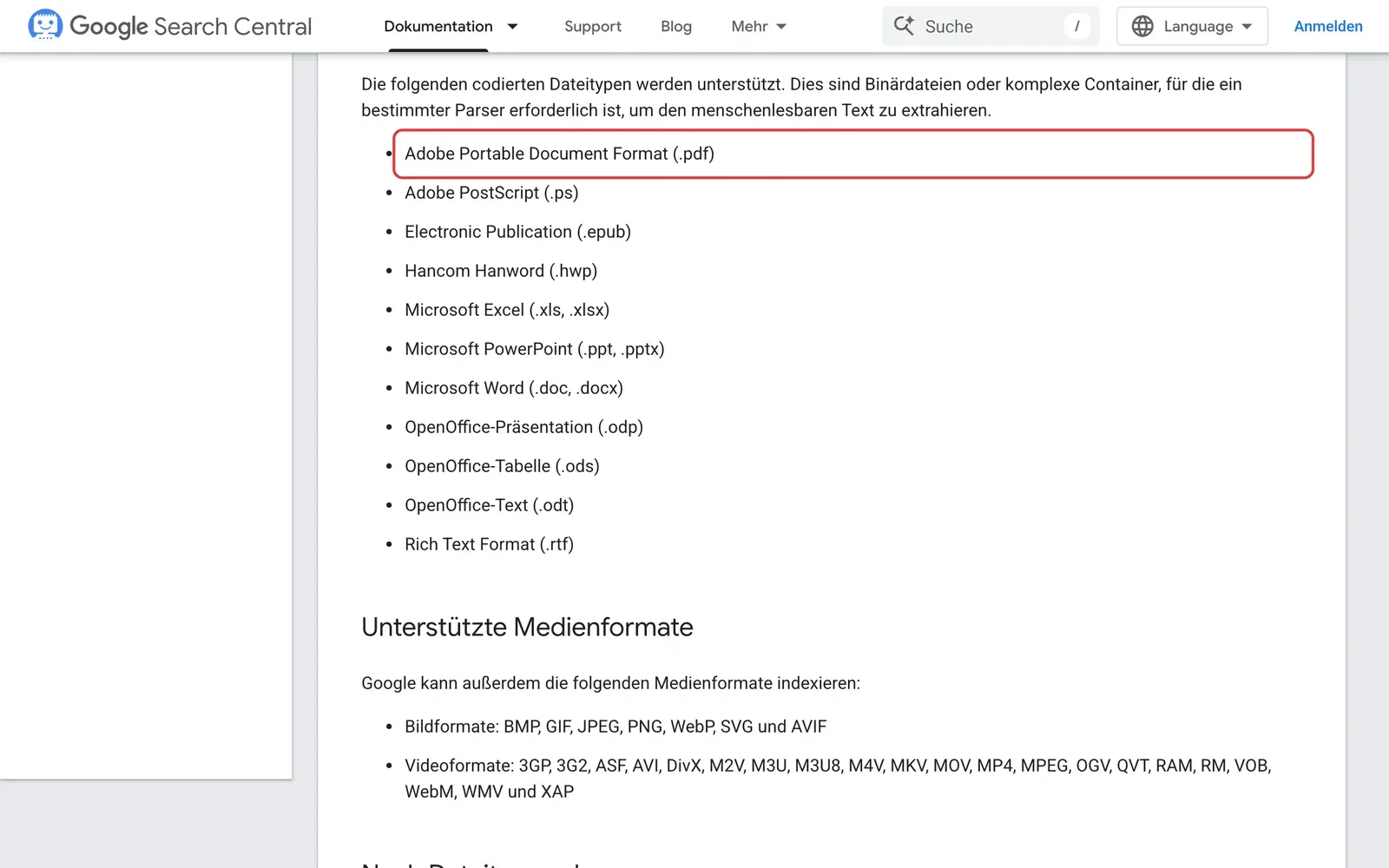Click the Adobe PostScript (.ps) list item

coord(491,193)
